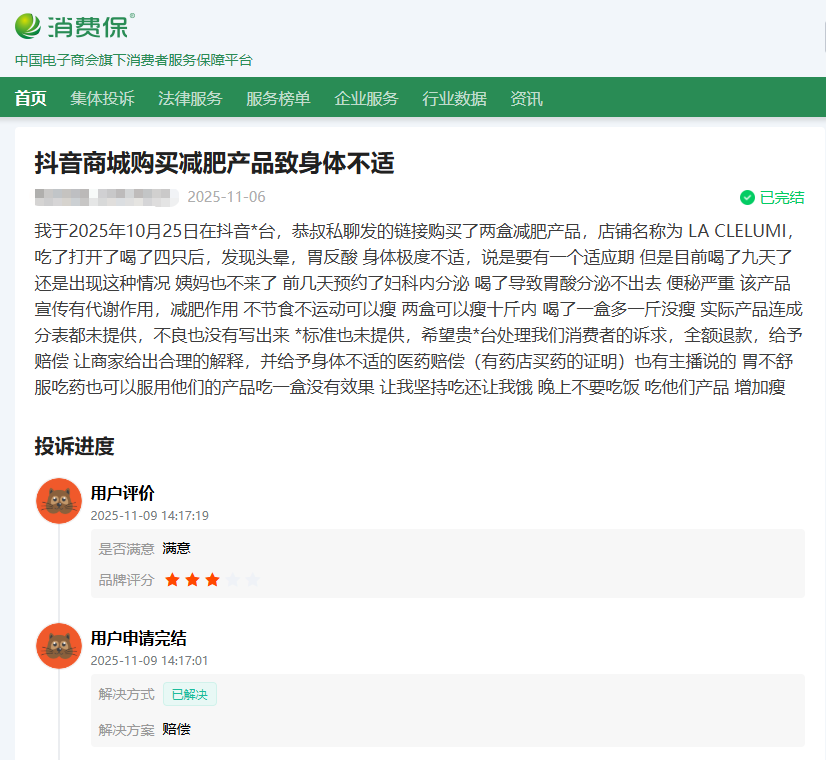
Task: Open the 资讯 navigation item
Action: pos(526,98)
